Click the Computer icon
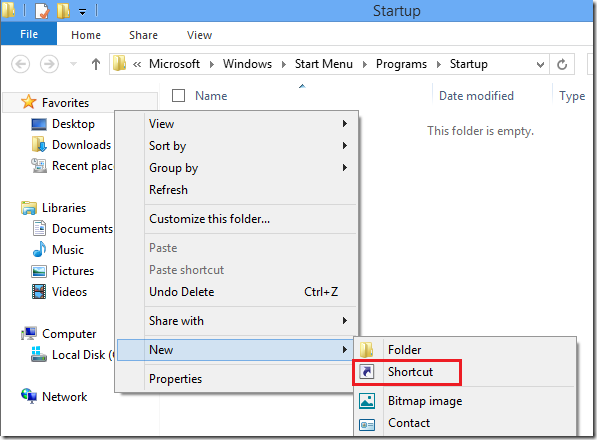The height and width of the screenshot is (440, 597). (x=29, y=333)
